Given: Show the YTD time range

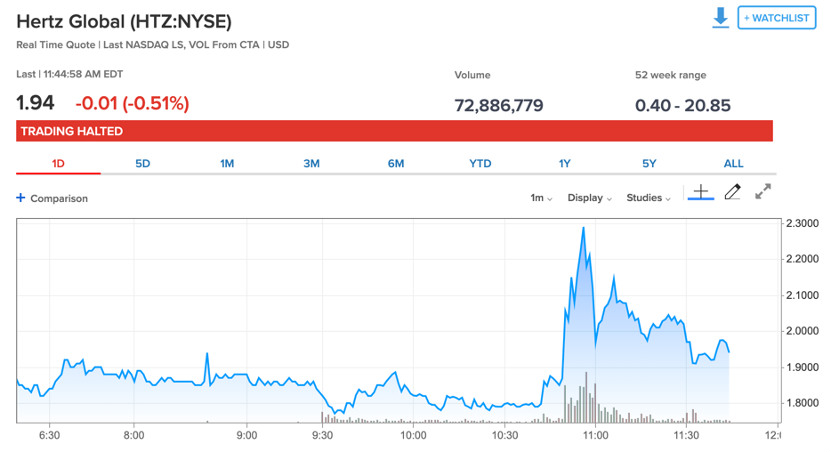Looking at the screenshot, I should pyautogui.click(x=480, y=164).
